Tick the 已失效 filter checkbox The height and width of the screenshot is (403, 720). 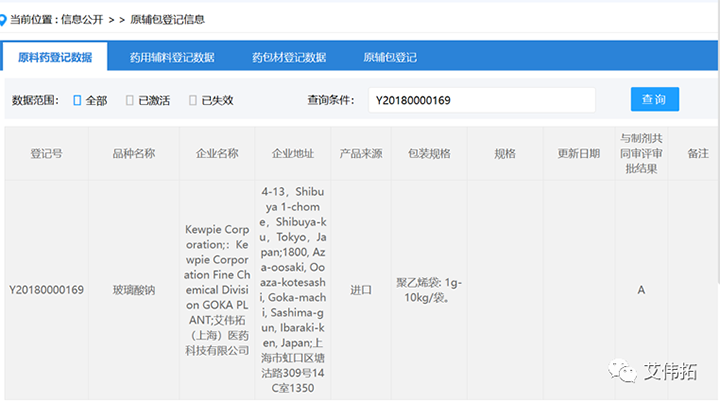pyautogui.click(x=193, y=100)
